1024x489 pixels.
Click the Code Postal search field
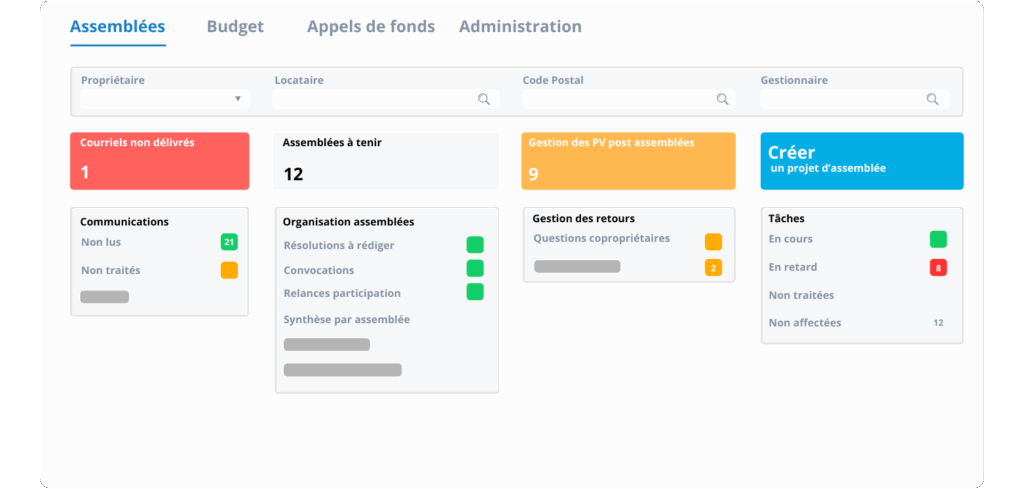629,99
